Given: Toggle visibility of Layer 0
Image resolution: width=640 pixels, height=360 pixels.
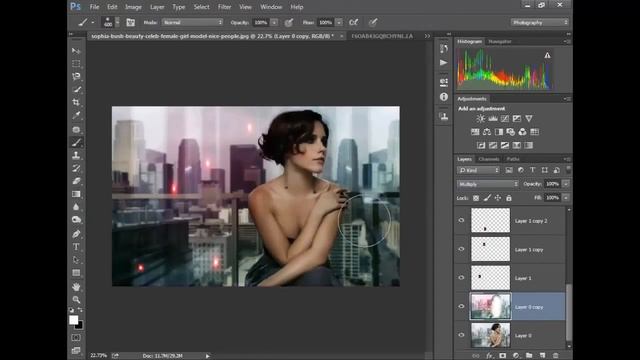Looking at the screenshot, I should (461, 335).
